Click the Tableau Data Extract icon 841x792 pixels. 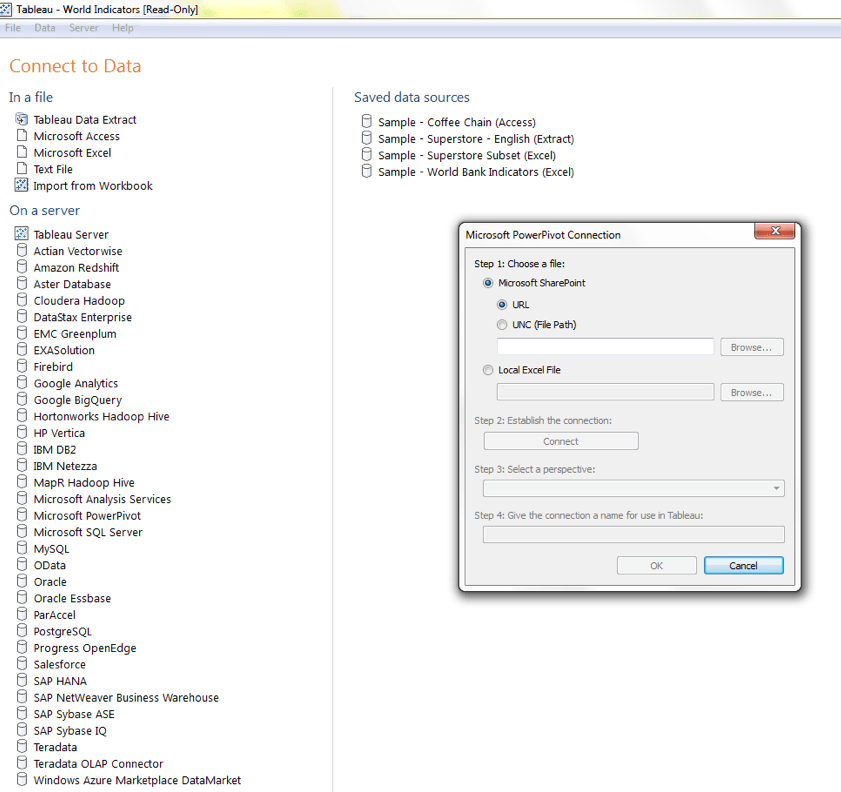(21, 119)
